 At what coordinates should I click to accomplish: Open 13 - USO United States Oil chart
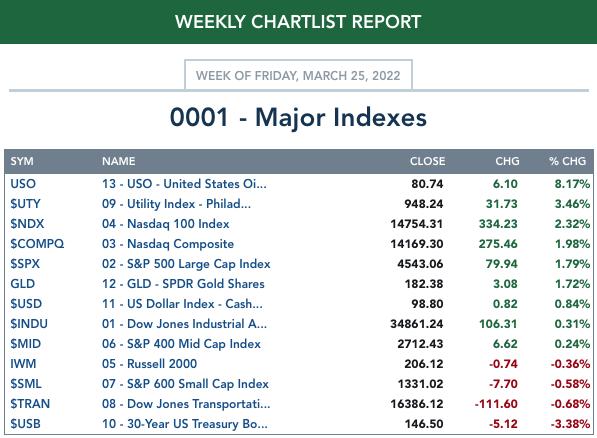(x=184, y=184)
